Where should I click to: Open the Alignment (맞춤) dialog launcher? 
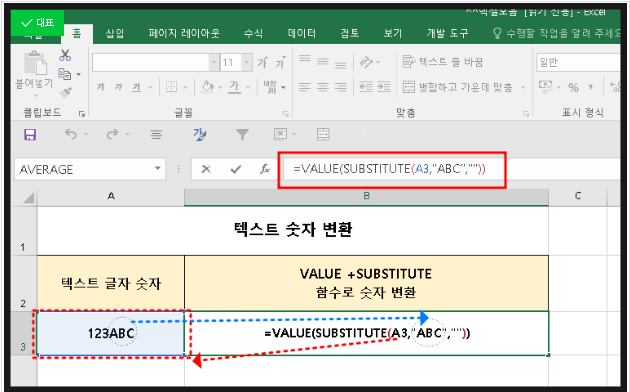click(x=526, y=114)
